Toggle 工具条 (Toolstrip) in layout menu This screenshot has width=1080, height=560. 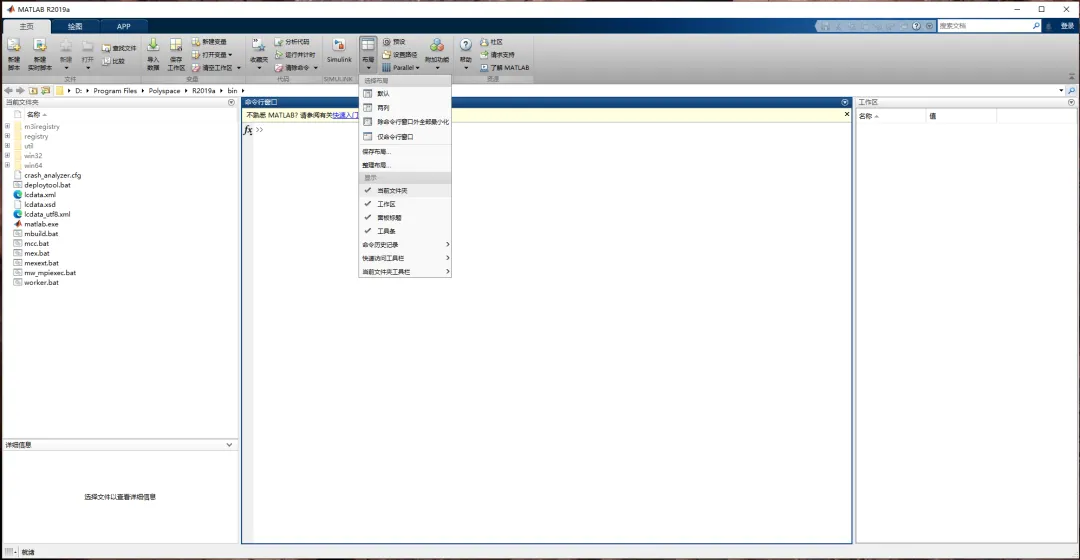click(x=405, y=231)
